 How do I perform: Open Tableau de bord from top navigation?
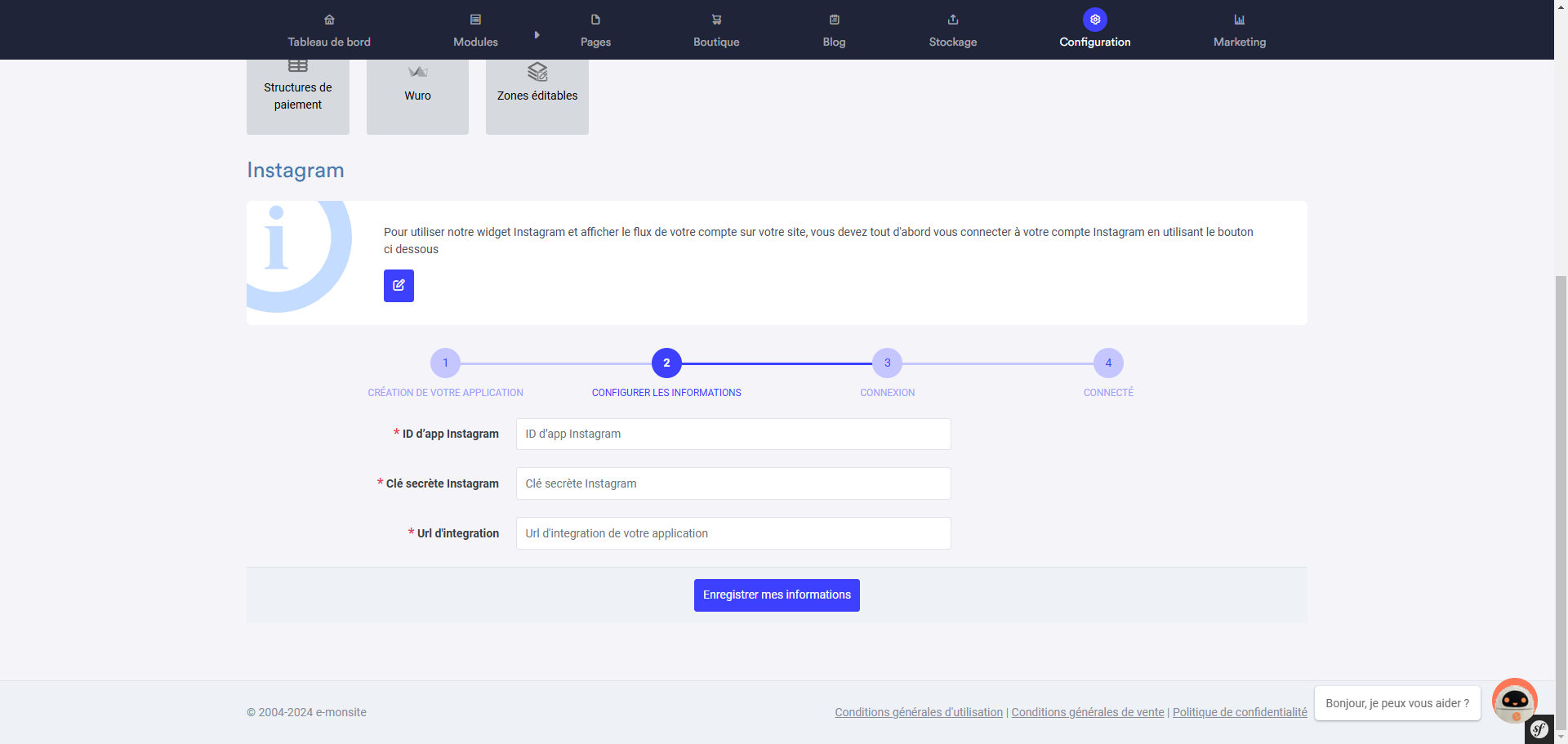click(329, 30)
